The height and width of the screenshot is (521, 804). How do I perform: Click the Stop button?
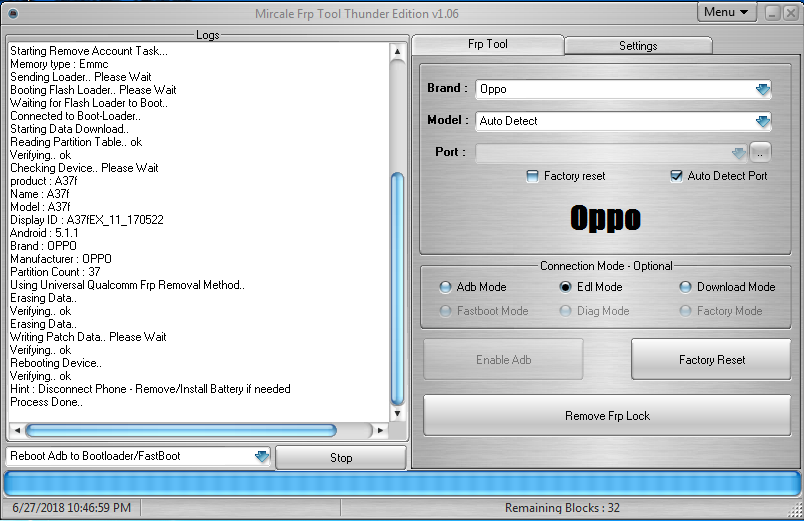[x=341, y=457]
